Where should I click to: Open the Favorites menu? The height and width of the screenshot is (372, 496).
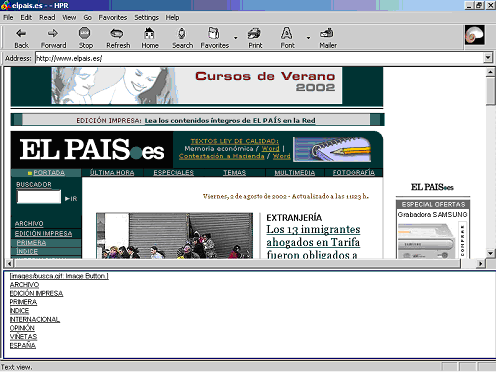(x=113, y=17)
